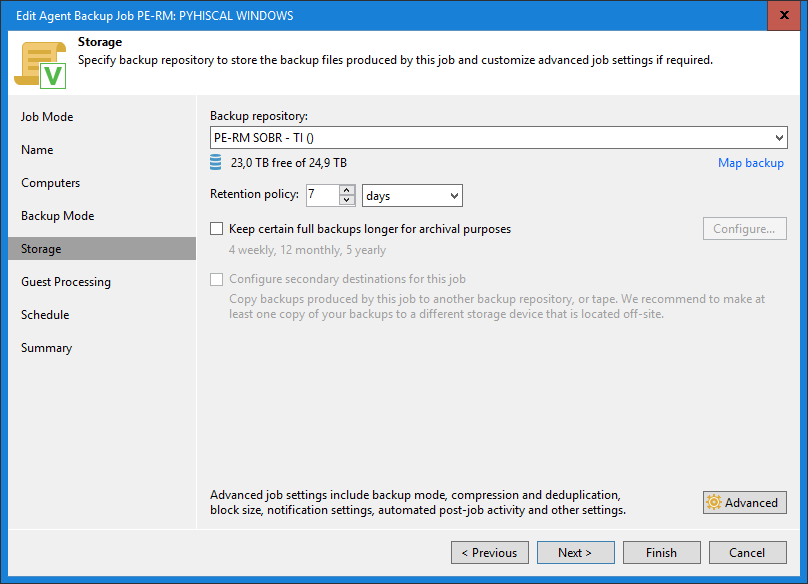Enable keeping full backups for archival

[216, 229]
